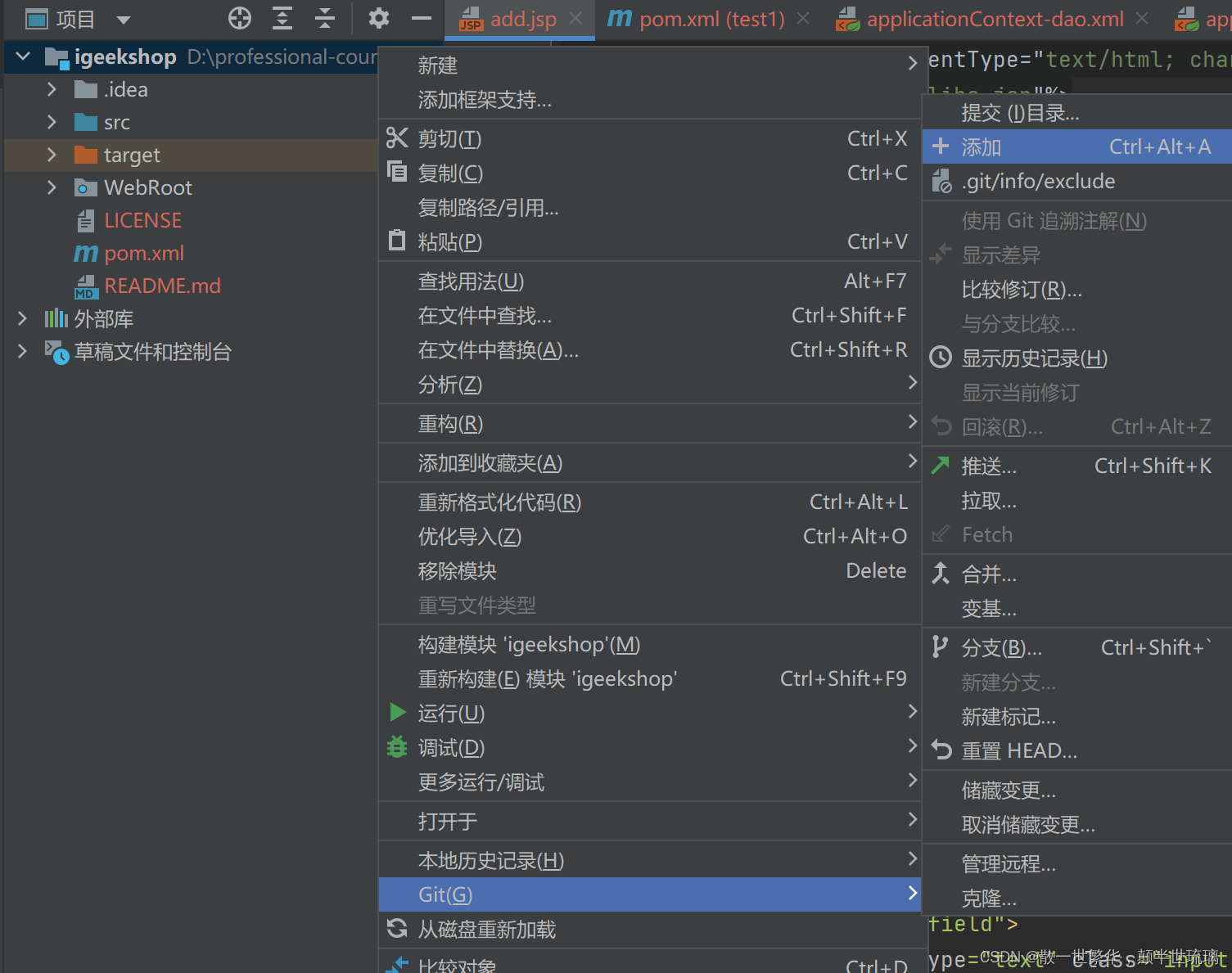The height and width of the screenshot is (973, 1232).
Task: Collapse the igeekshop project root node
Action: coord(23,56)
